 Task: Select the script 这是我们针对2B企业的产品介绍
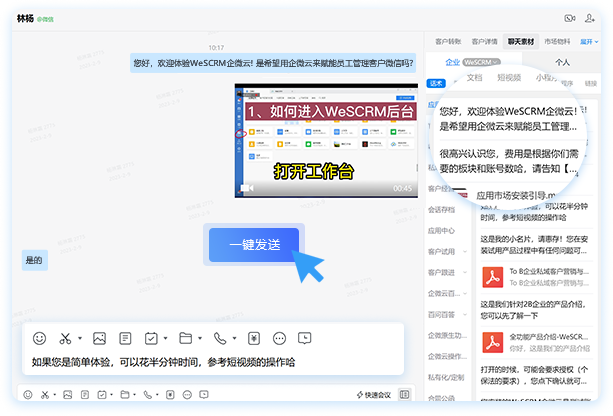[532, 310]
